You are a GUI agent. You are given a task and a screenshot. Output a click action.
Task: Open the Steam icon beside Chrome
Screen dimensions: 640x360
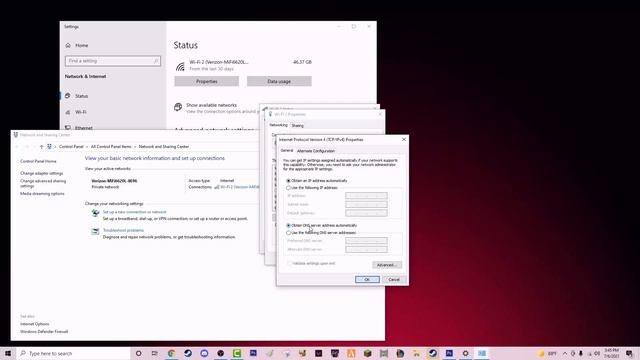[x=188, y=353]
